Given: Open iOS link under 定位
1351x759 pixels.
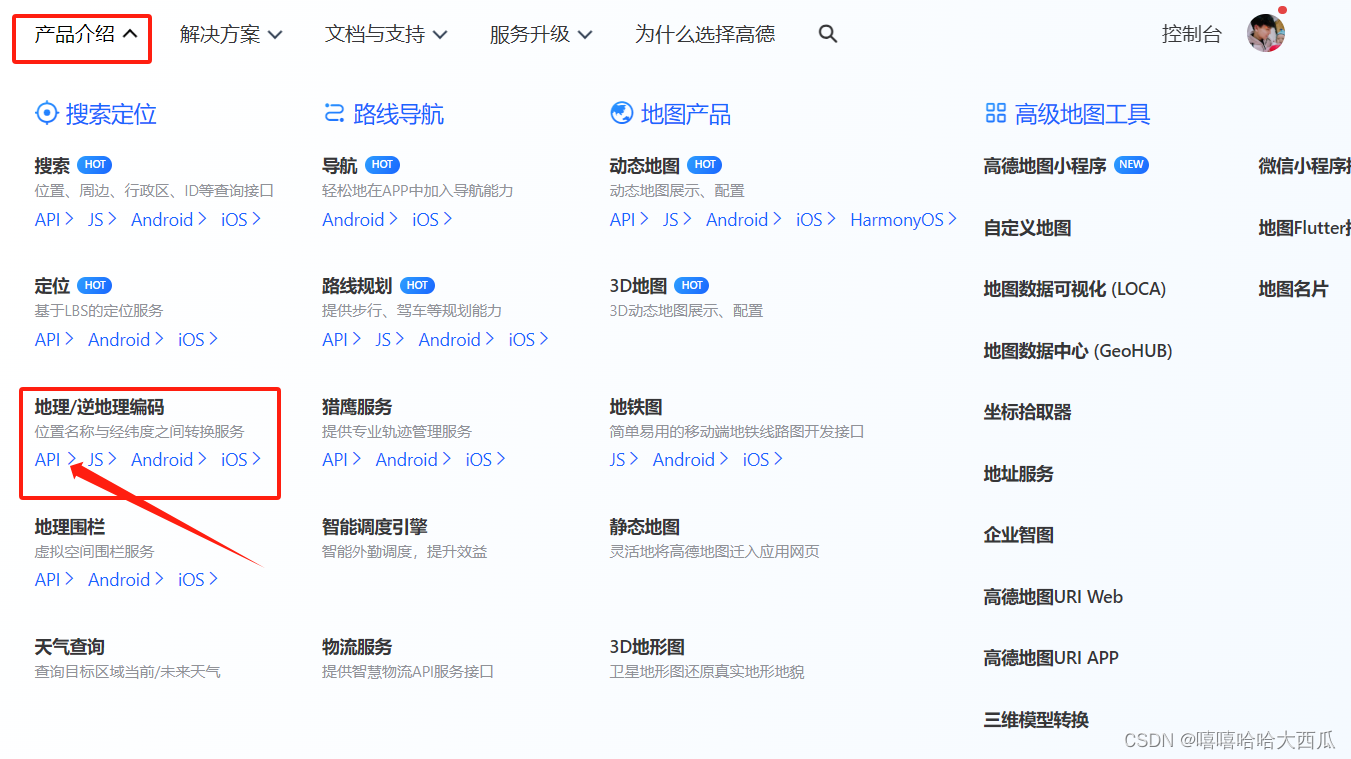Looking at the screenshot, I should [198, 339].
